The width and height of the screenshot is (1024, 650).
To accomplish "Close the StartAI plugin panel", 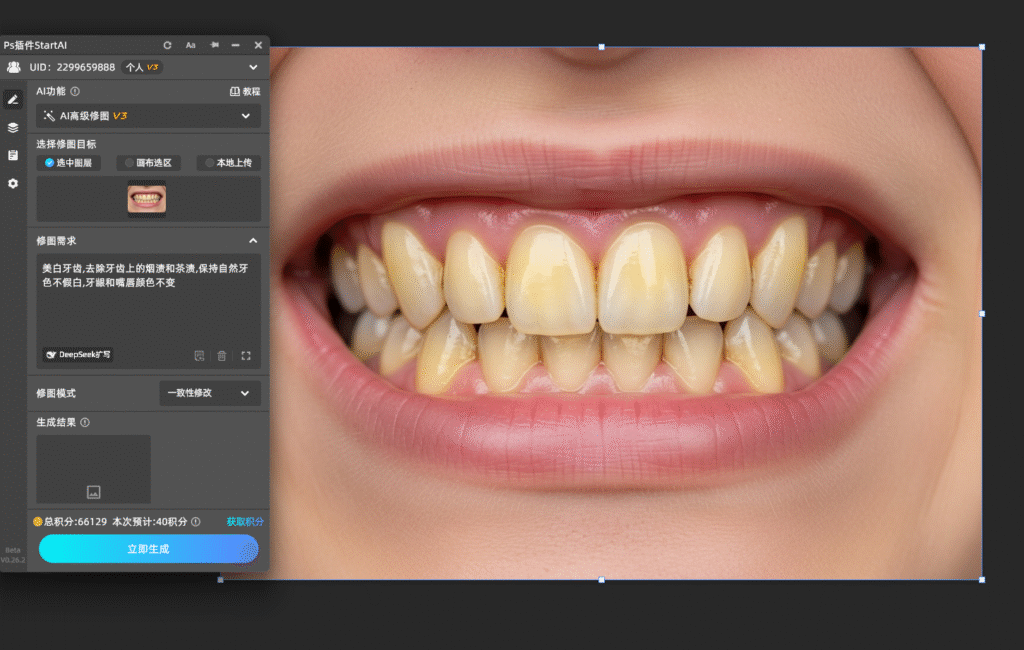I will point(259,45).
